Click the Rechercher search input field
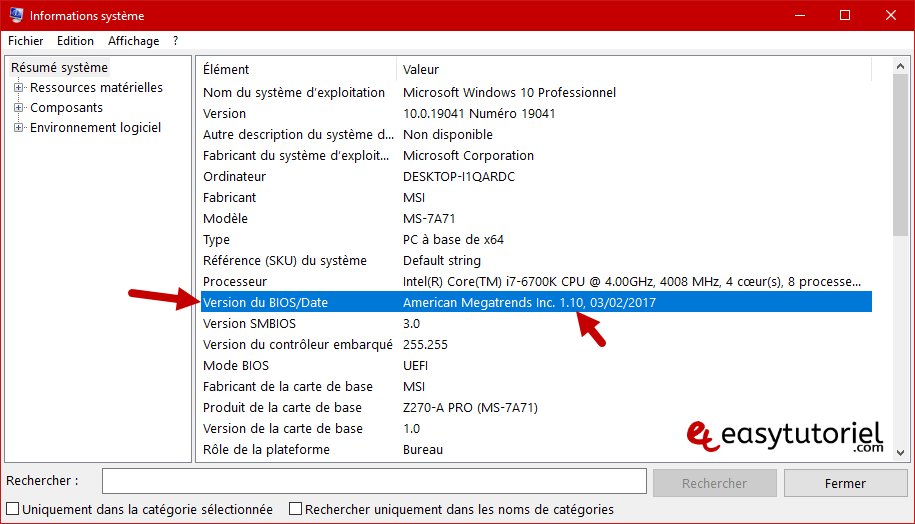 [x=374, y=481]
